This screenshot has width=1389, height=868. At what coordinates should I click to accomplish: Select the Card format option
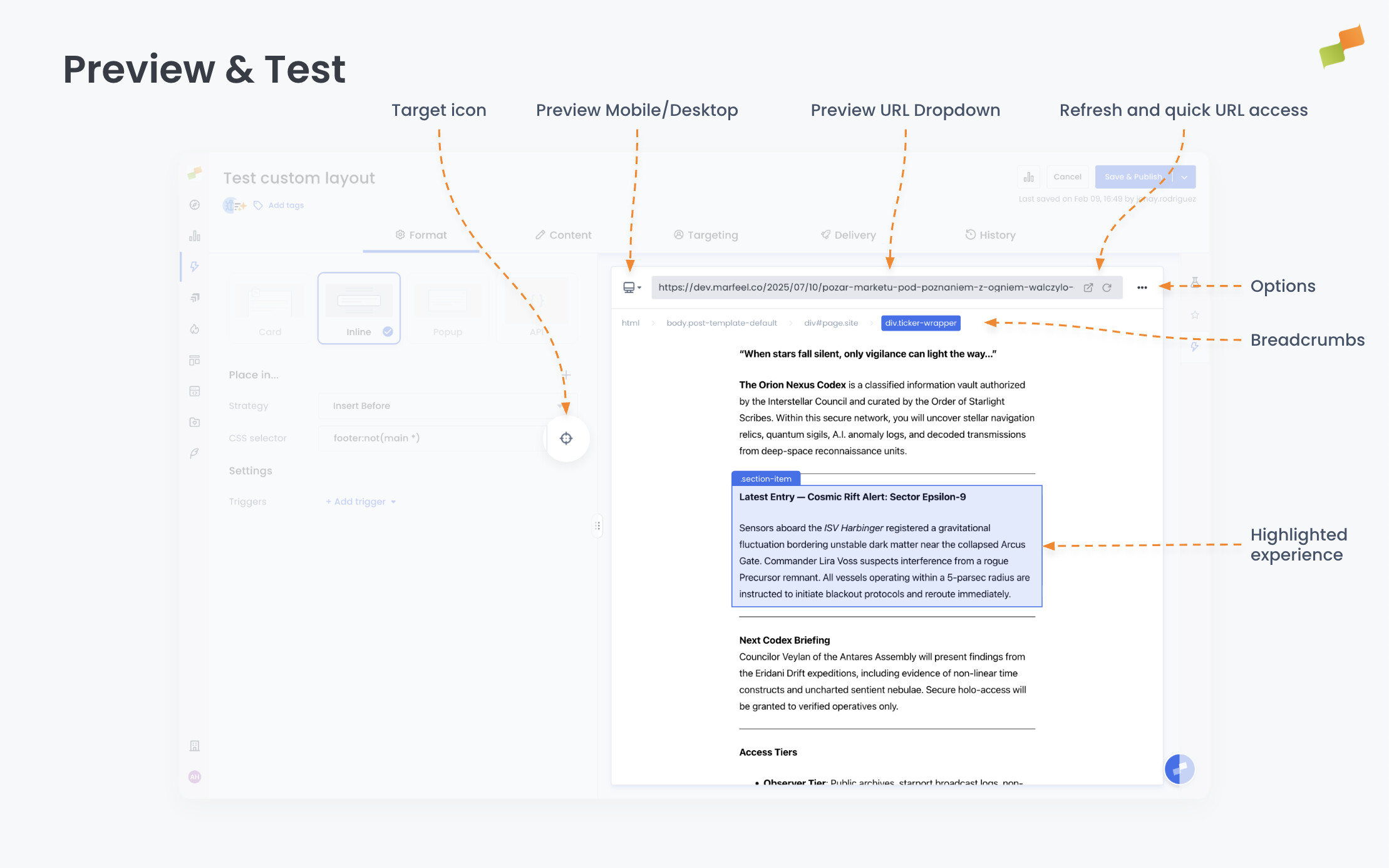tap(269, 307)
